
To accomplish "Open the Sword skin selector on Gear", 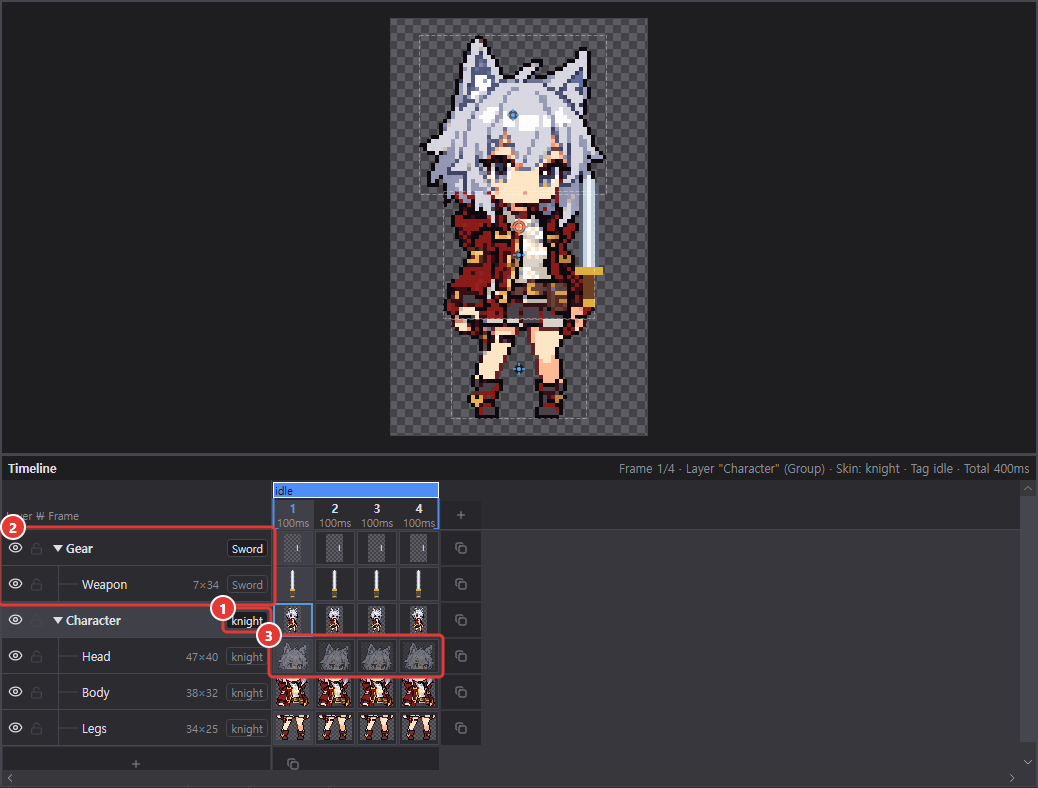I will [x=247, y=549].
